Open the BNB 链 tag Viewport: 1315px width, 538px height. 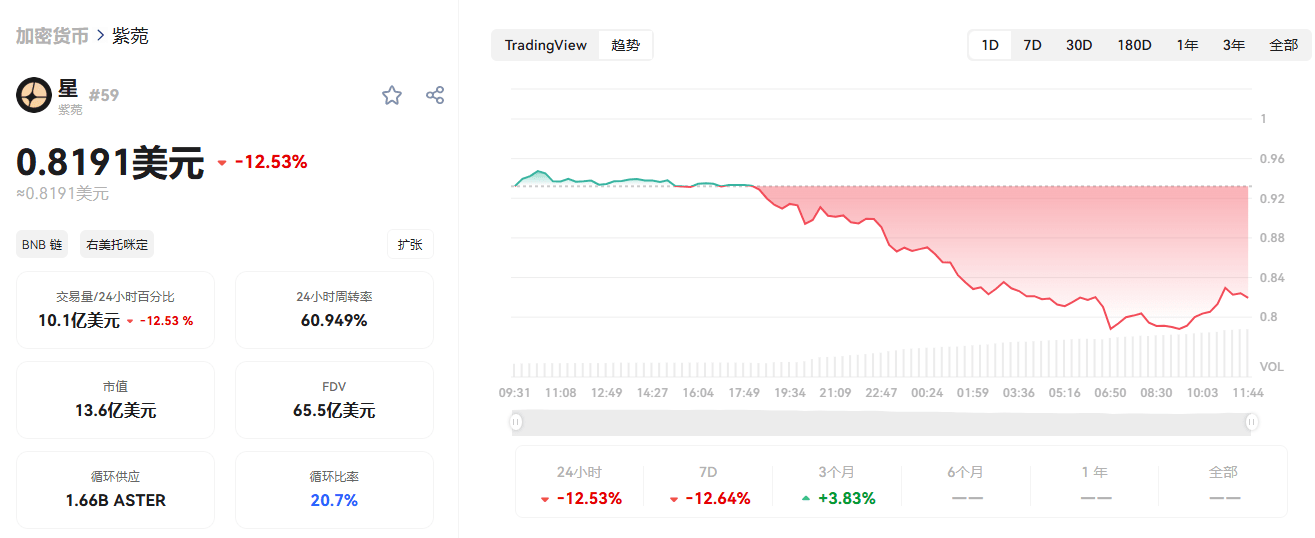(42, 244)
